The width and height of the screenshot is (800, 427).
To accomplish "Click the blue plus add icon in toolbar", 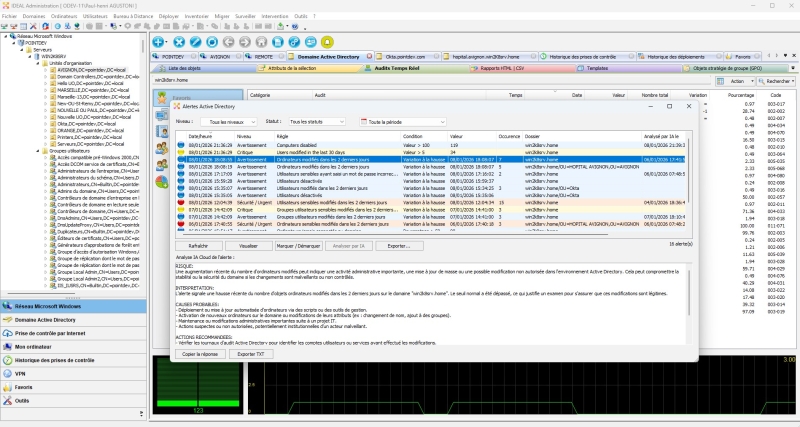I will point(159,42).
